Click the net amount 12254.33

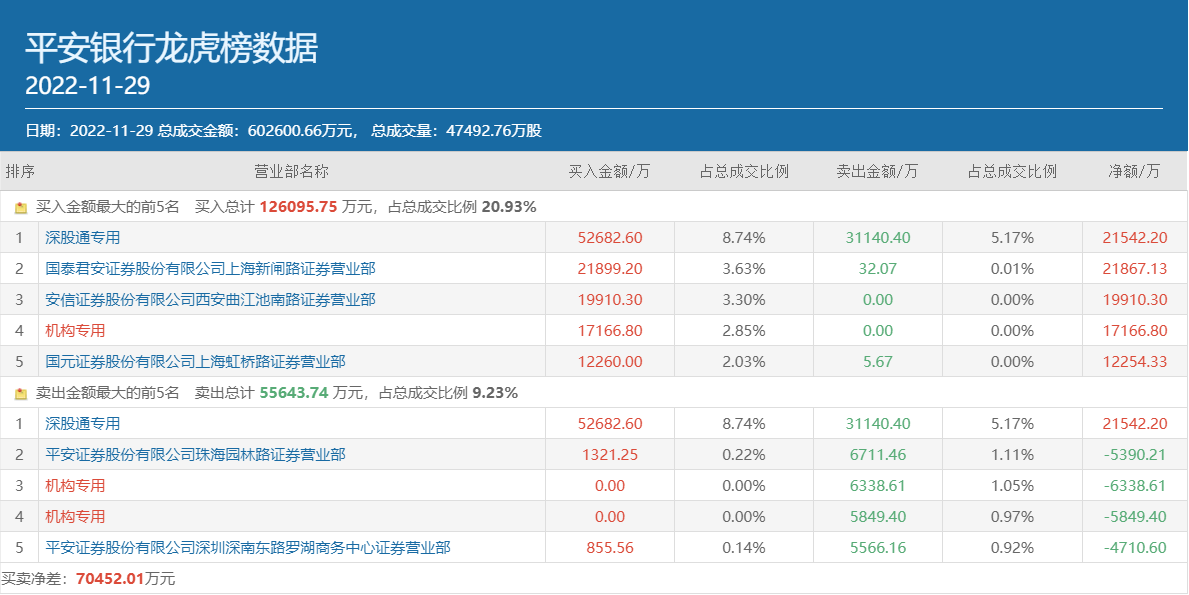pyautogui.click(x=1135, y=362)
